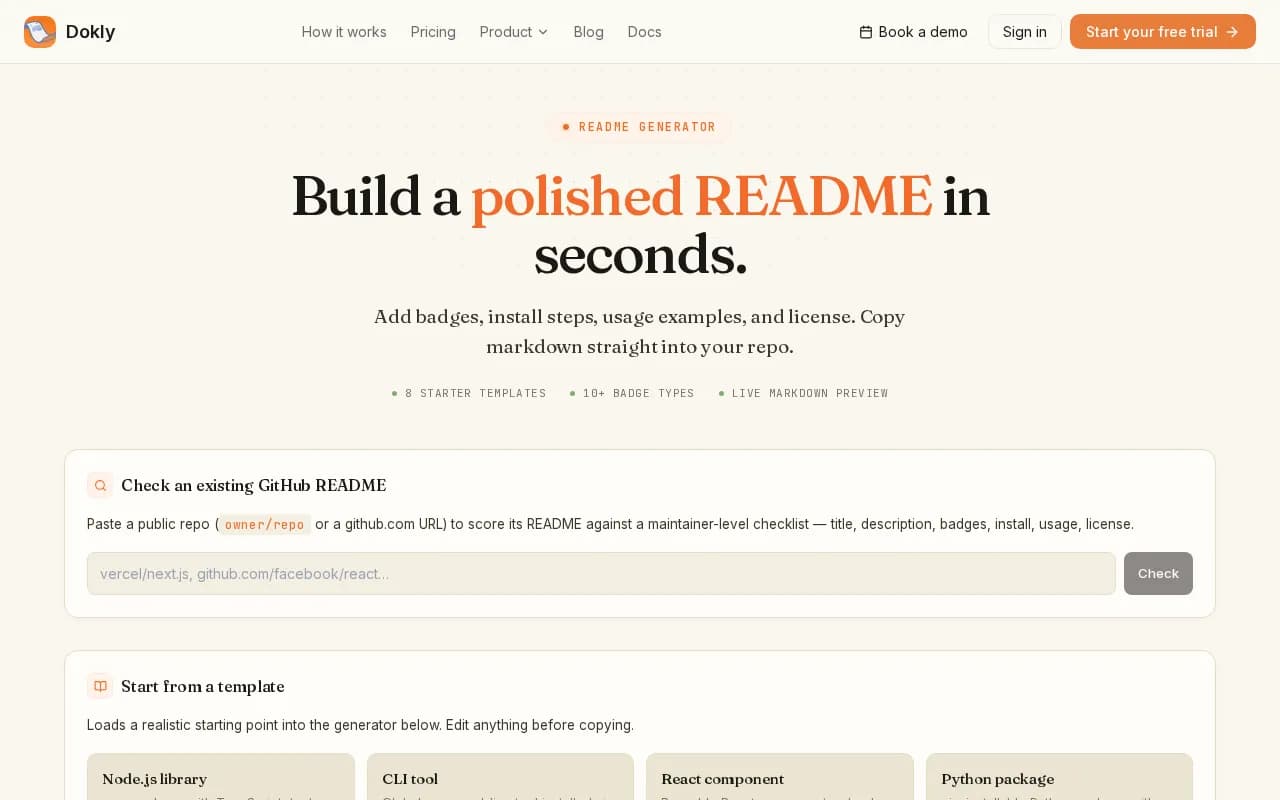Click the 8 STARTER TEMPLATES label
The image size is (1280, 800).
click(x=469, y=393)
